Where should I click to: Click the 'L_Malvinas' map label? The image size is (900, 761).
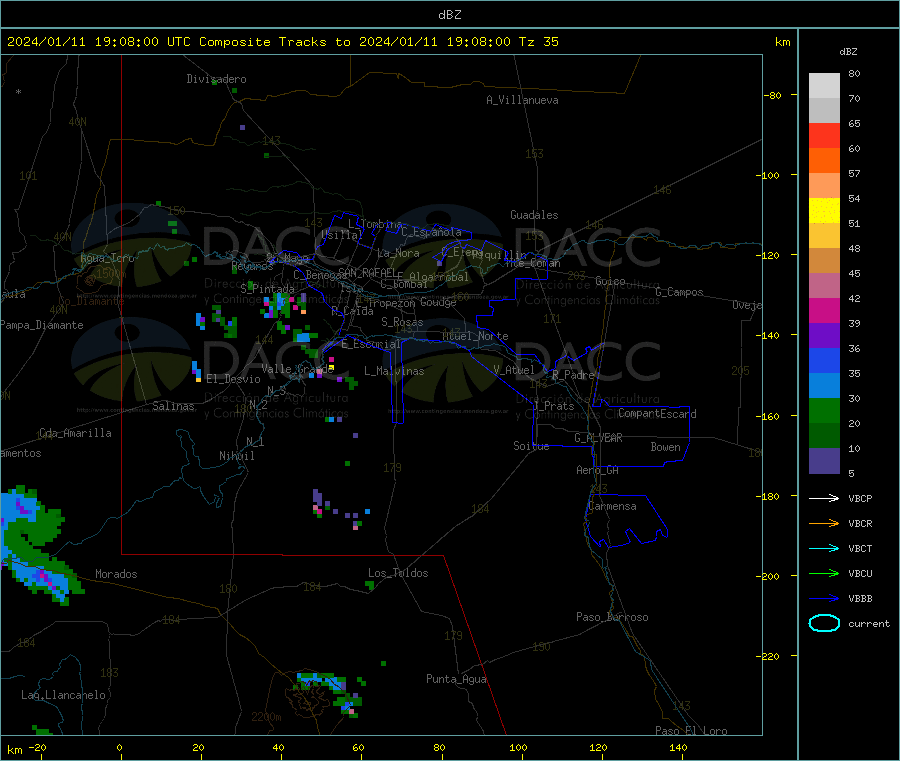coord(394,371)
